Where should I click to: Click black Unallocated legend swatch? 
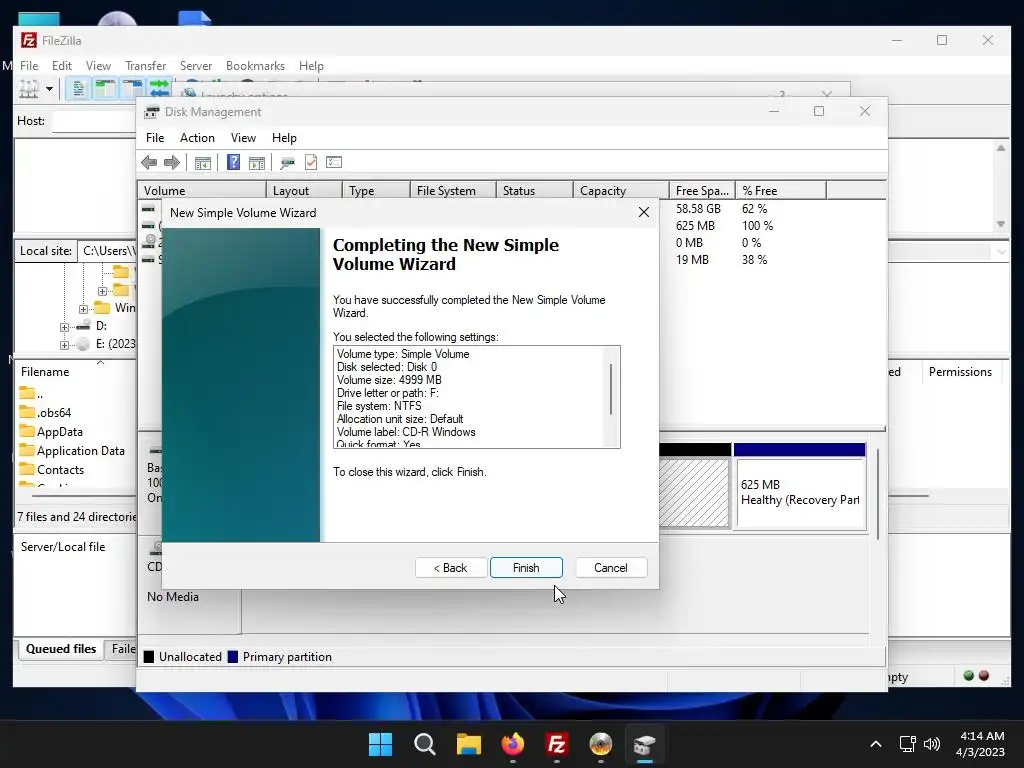coord(149,657)
